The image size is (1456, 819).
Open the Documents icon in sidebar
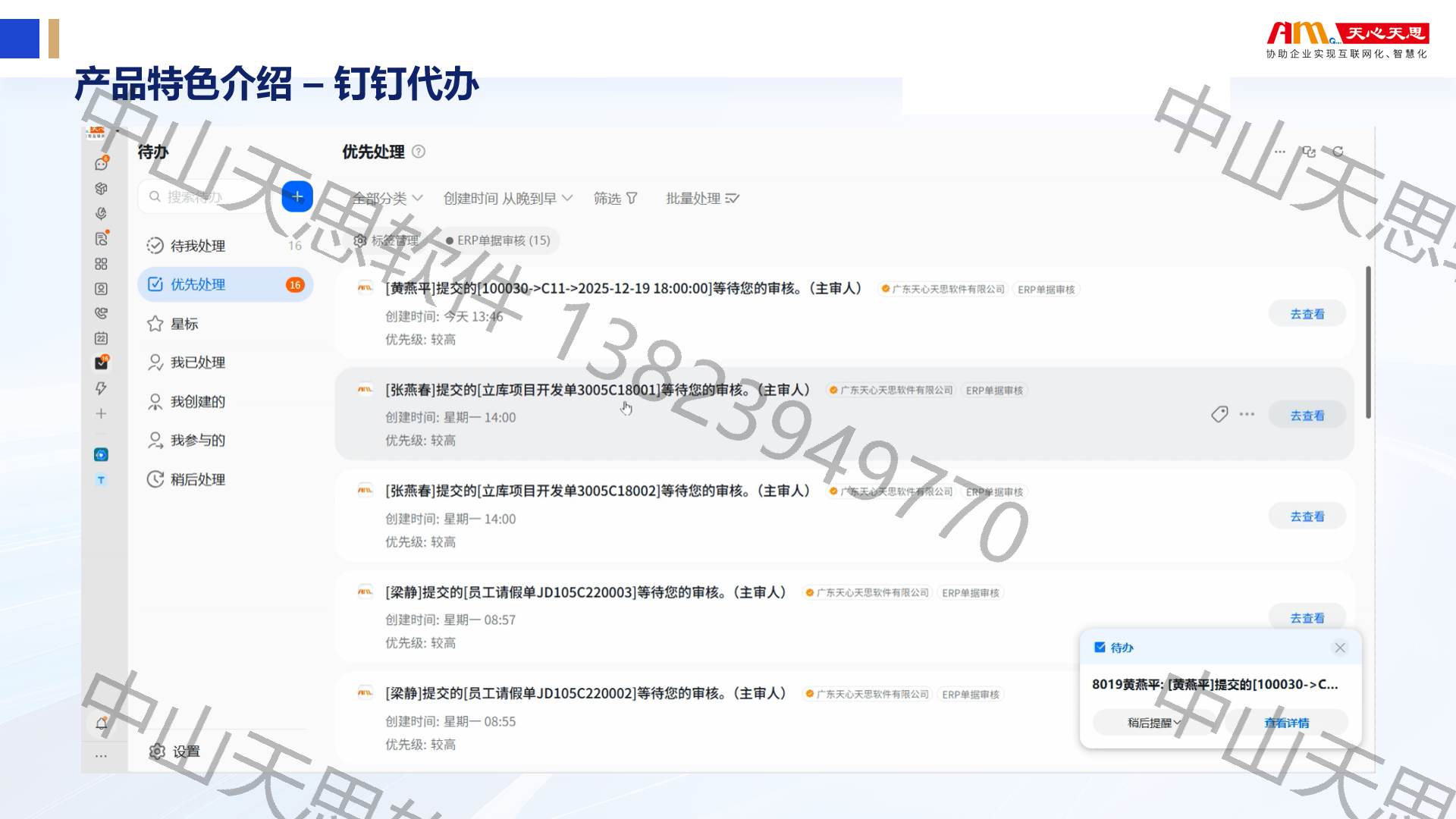tap(101, 239)
